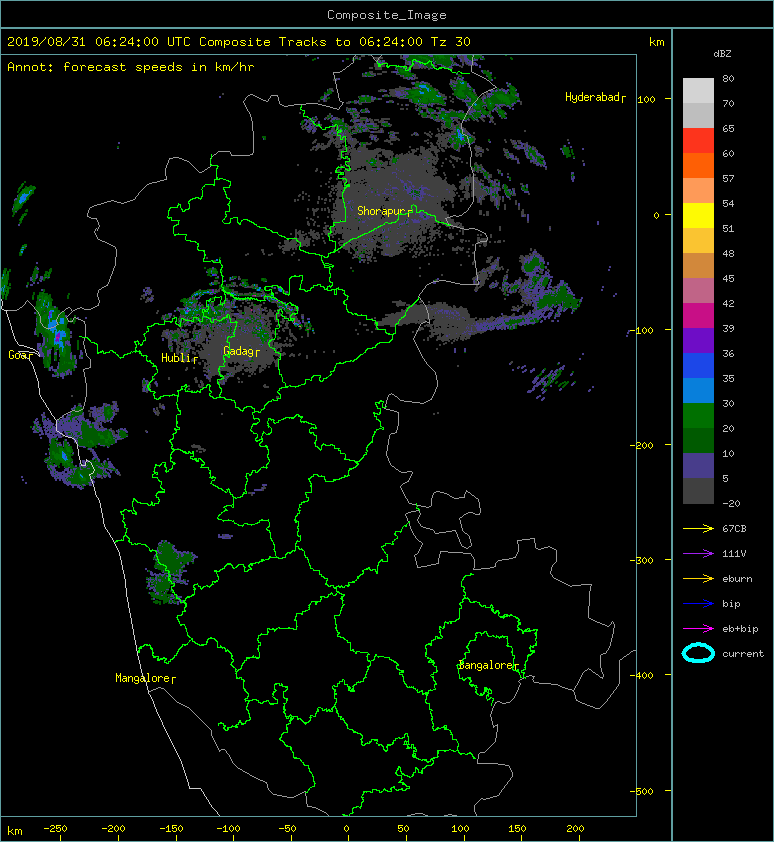Click the 'current' legend label
Image resolution: width=774 pixels, height=842 pixels.
(743, 654)
